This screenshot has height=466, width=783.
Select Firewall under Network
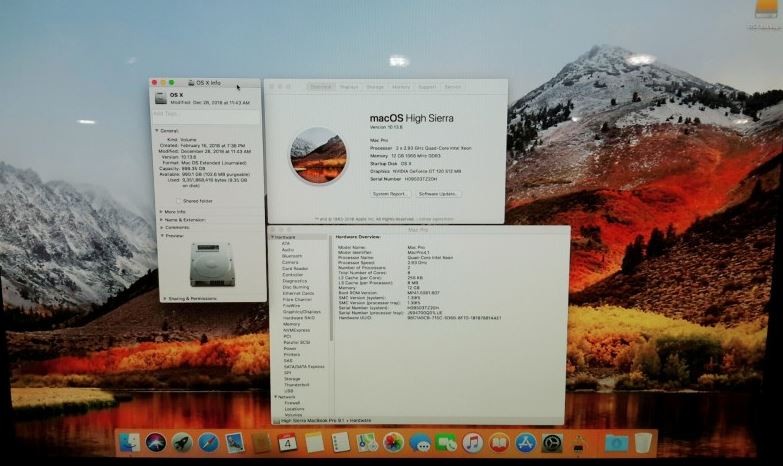[292, 403]
